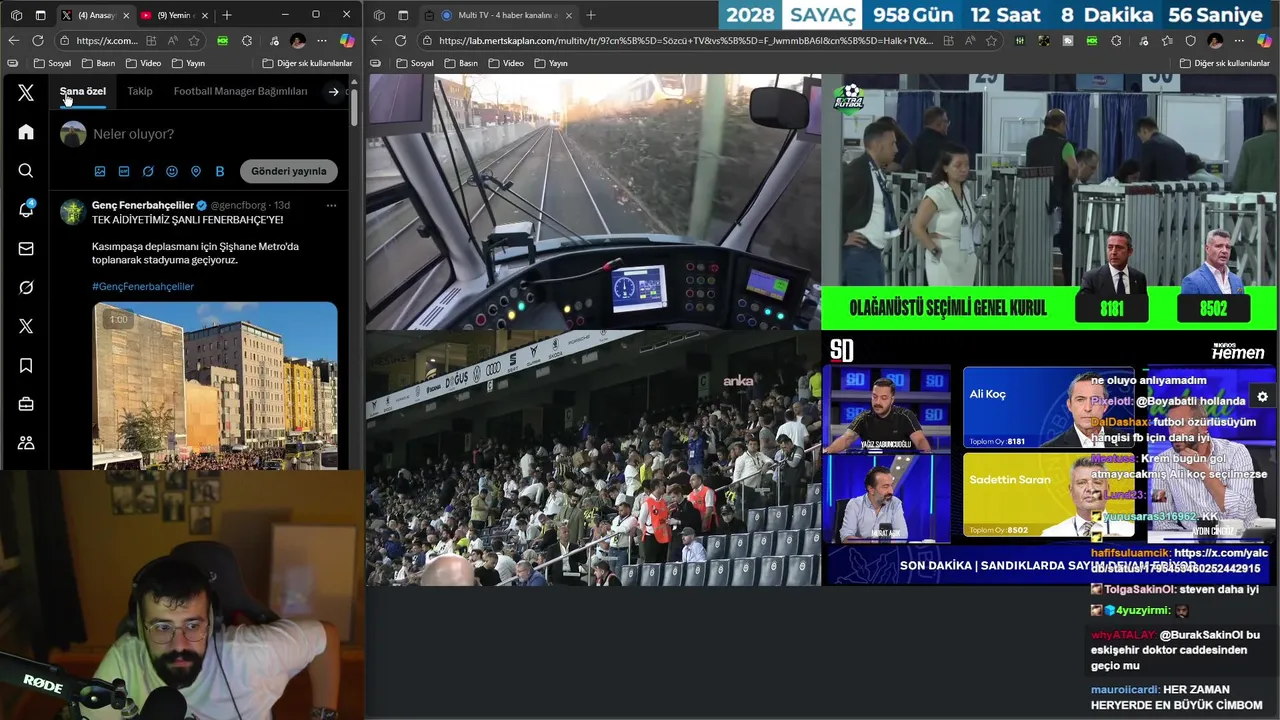Viewport: 1280px width, 720px height.
Task: Show more X timeline tabs with arrow
Action: click(334, 92)
